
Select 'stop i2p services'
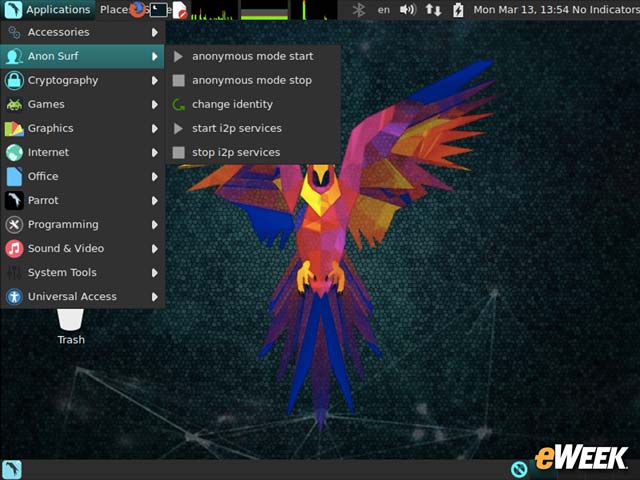pyautogui.click(x=253, y=153)
